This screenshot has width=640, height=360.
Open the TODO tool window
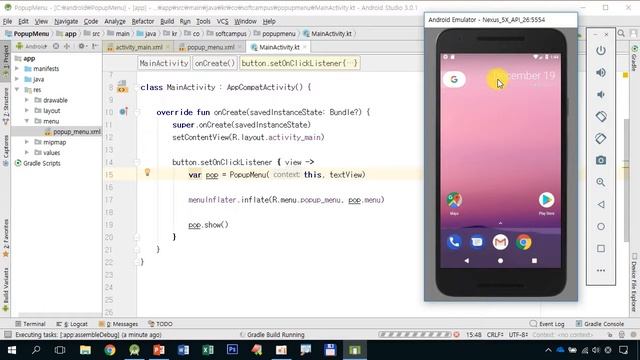click(160, 324)
